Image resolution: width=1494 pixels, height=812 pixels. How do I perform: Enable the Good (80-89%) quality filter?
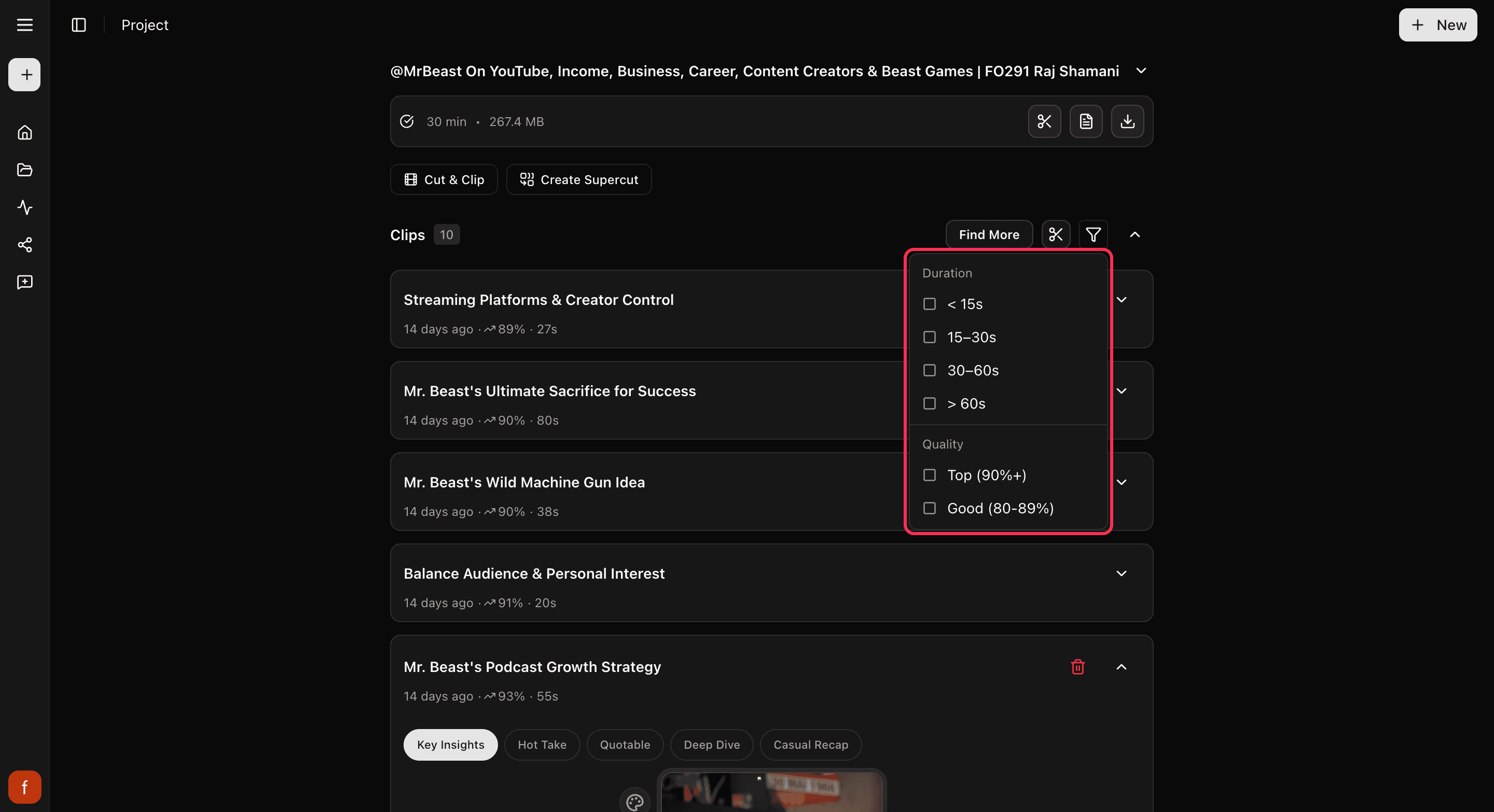[x=929, y=508]
